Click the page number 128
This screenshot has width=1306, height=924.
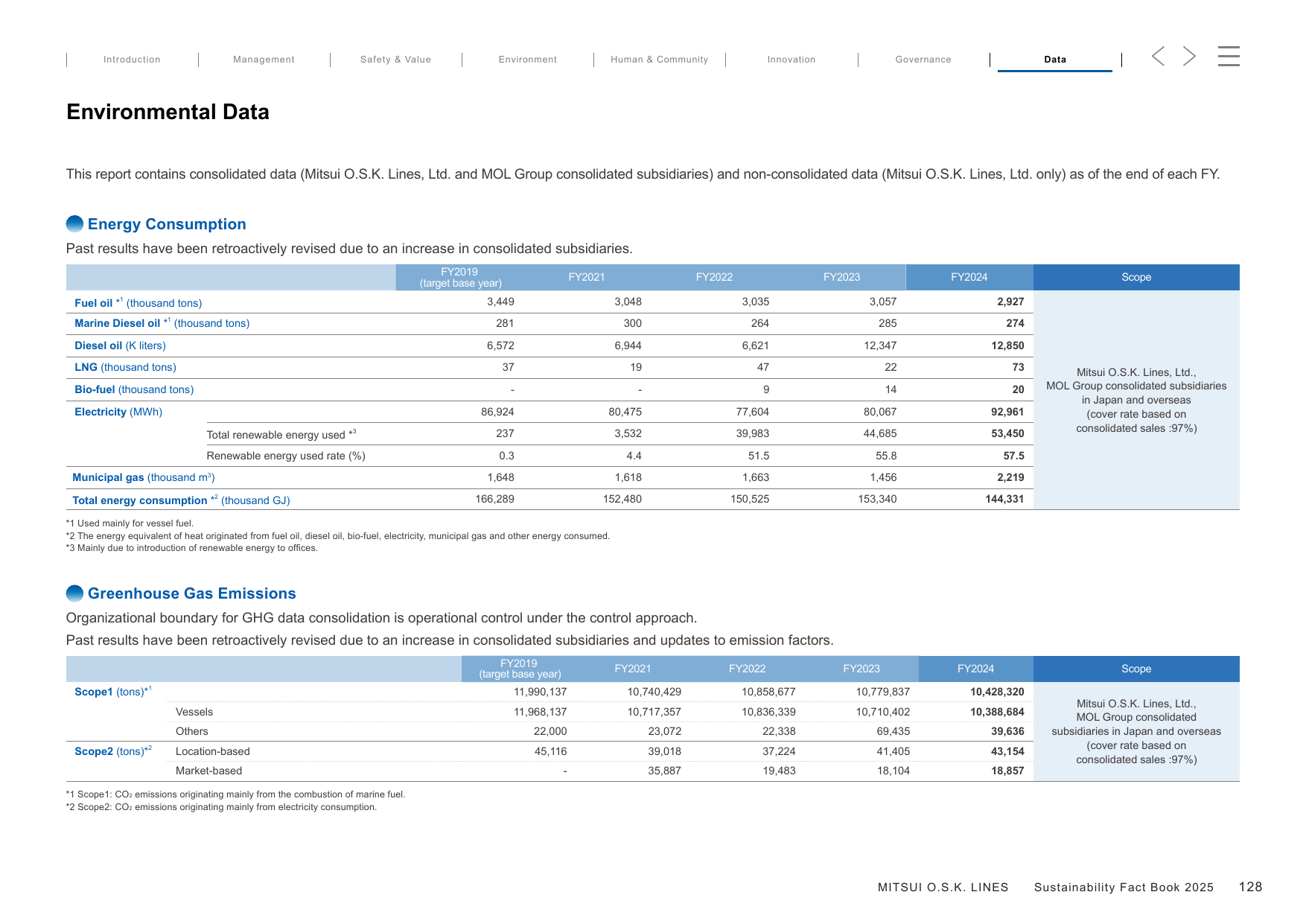tap(1250, 887)
